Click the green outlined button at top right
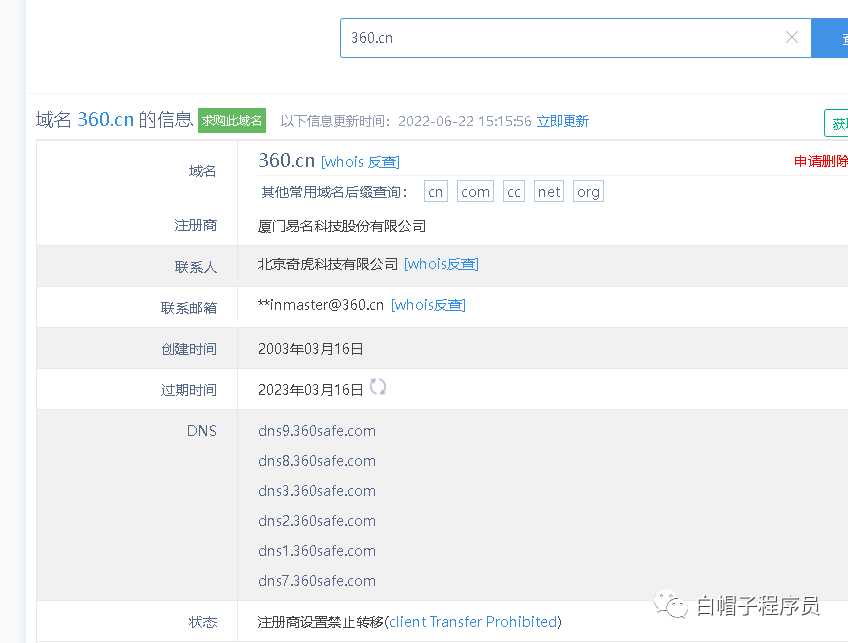Image resolution: width=848 pixels, height=643 pixels. (x=836, y=123)
